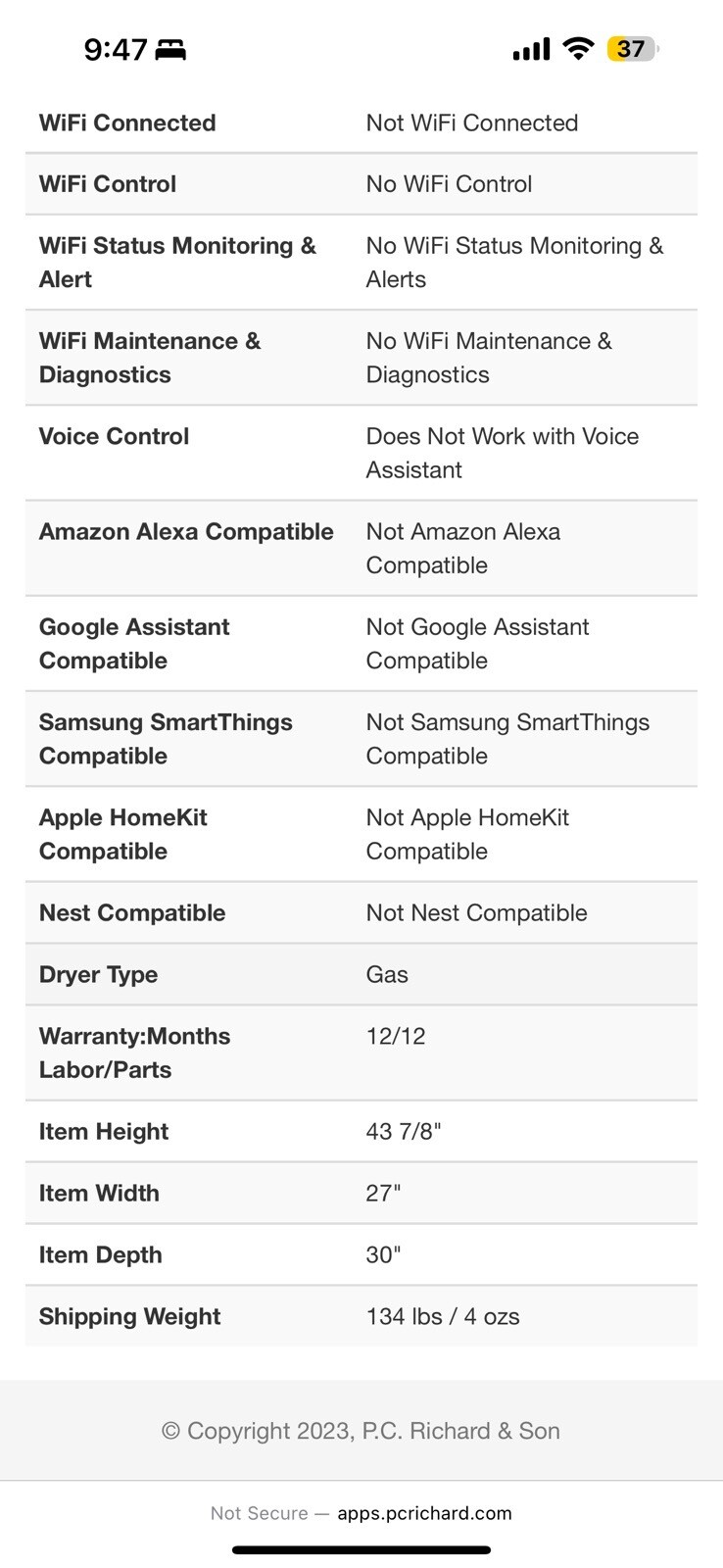
Task: Tap the apps.pcrichard.com address bar
Action: point(421,1513)
